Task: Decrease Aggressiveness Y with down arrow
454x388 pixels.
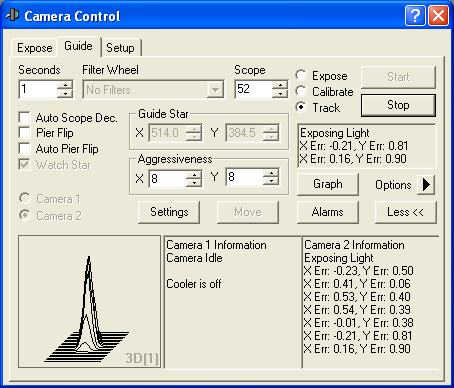Action: 271,181
